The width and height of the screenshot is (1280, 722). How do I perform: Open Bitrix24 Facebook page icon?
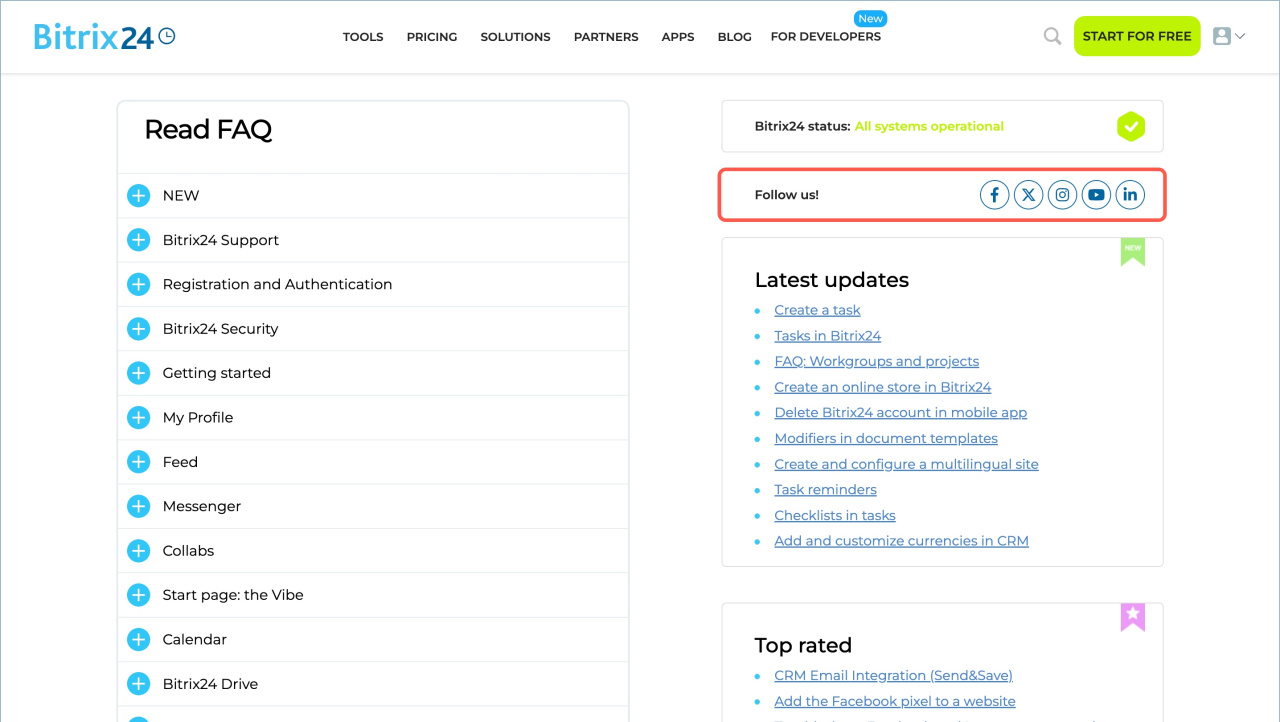(x=994, y=195)
